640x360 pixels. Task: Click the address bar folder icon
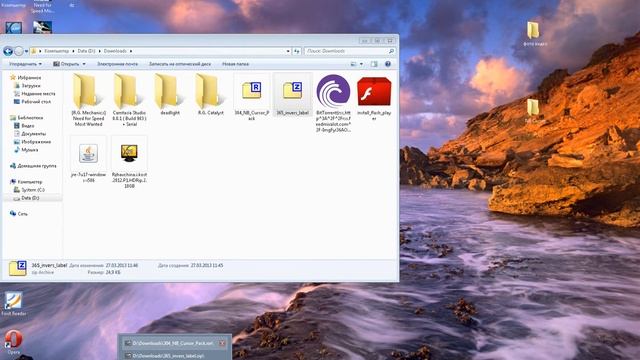(x=34, y=51)
